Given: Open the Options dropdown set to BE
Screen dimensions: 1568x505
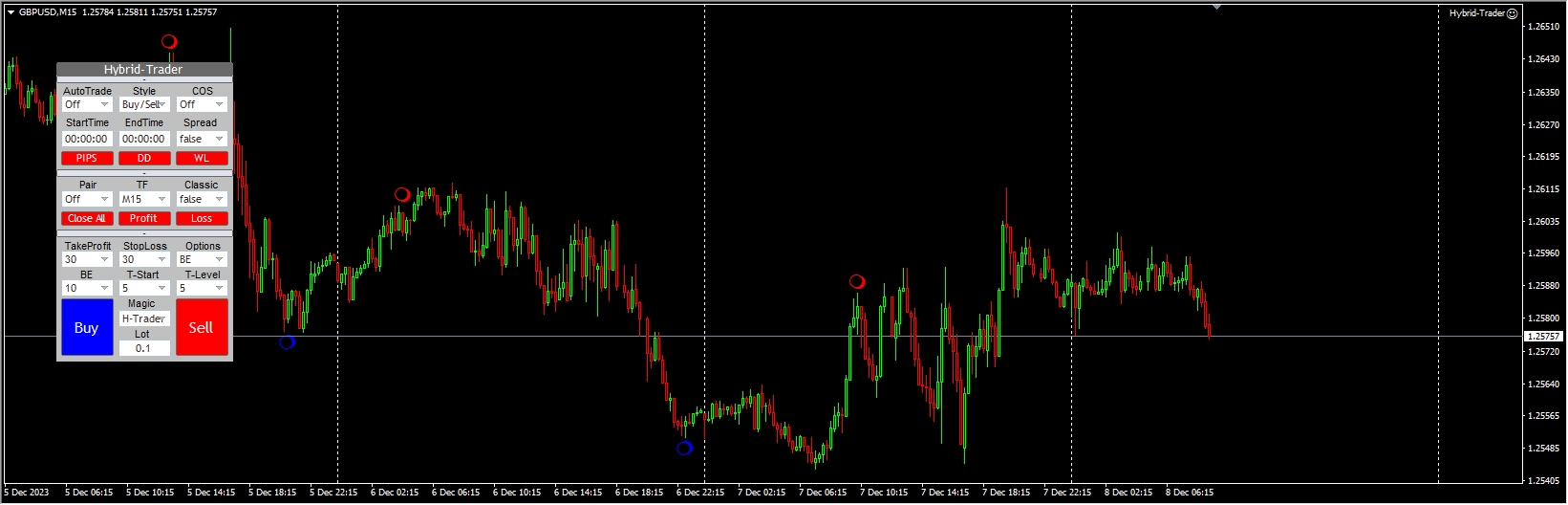Looking at the screenshot, I should 202,259.
